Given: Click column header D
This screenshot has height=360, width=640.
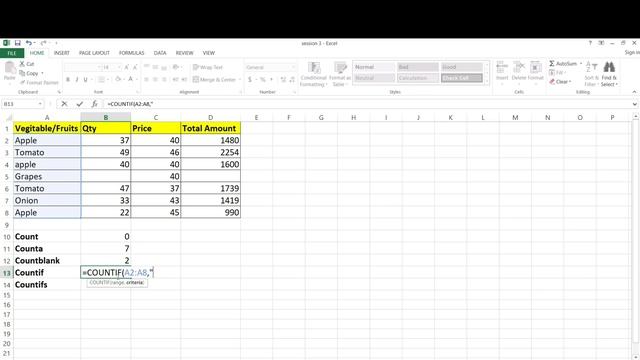Looking at the screenshot, I should click(211, 118).
